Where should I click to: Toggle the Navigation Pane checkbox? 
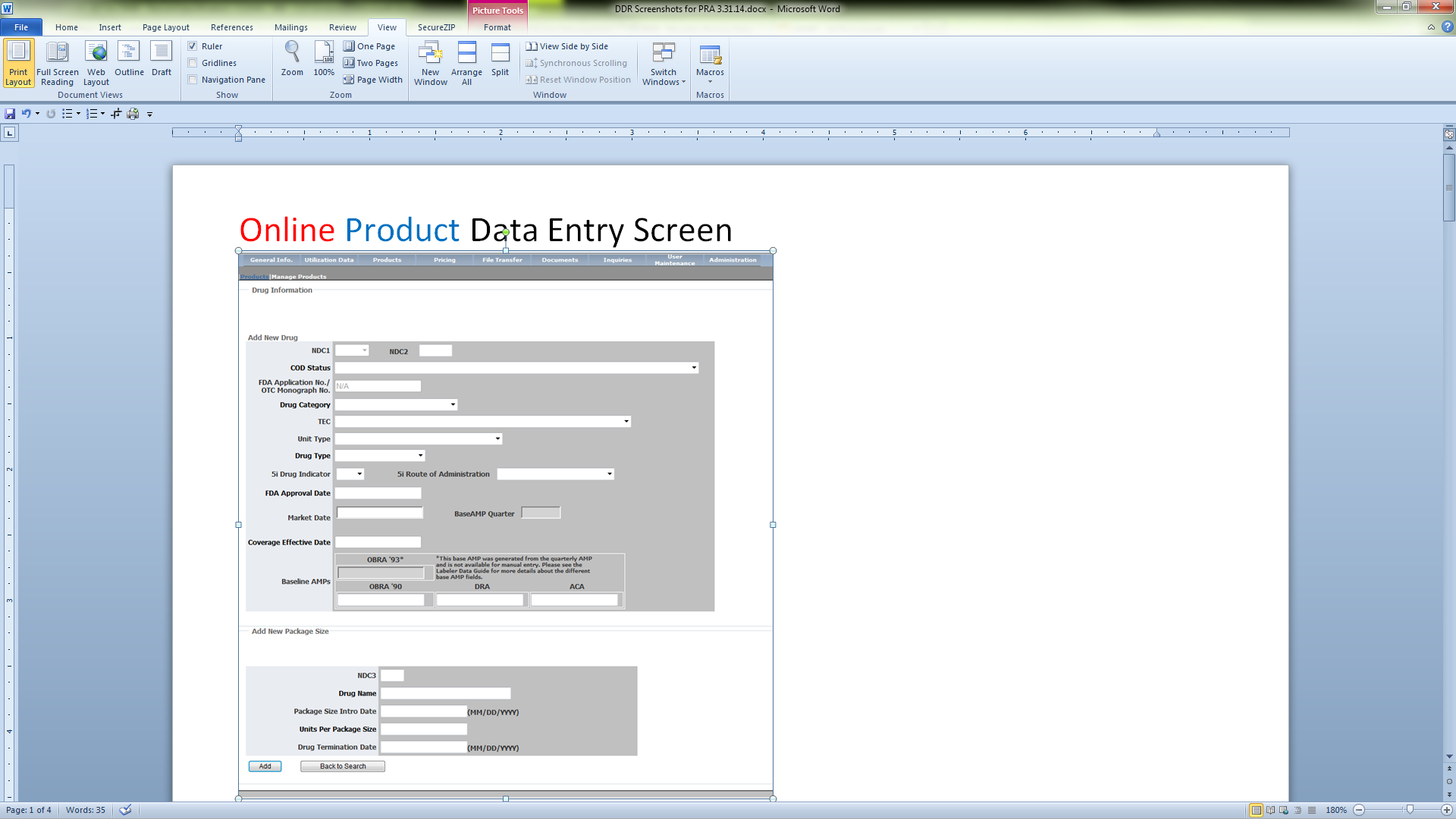tap(193, 80)
